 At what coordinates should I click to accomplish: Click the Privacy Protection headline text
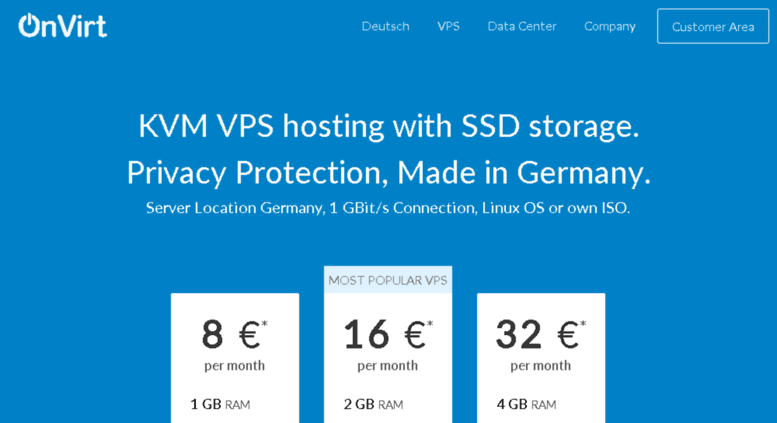[388, 172]
